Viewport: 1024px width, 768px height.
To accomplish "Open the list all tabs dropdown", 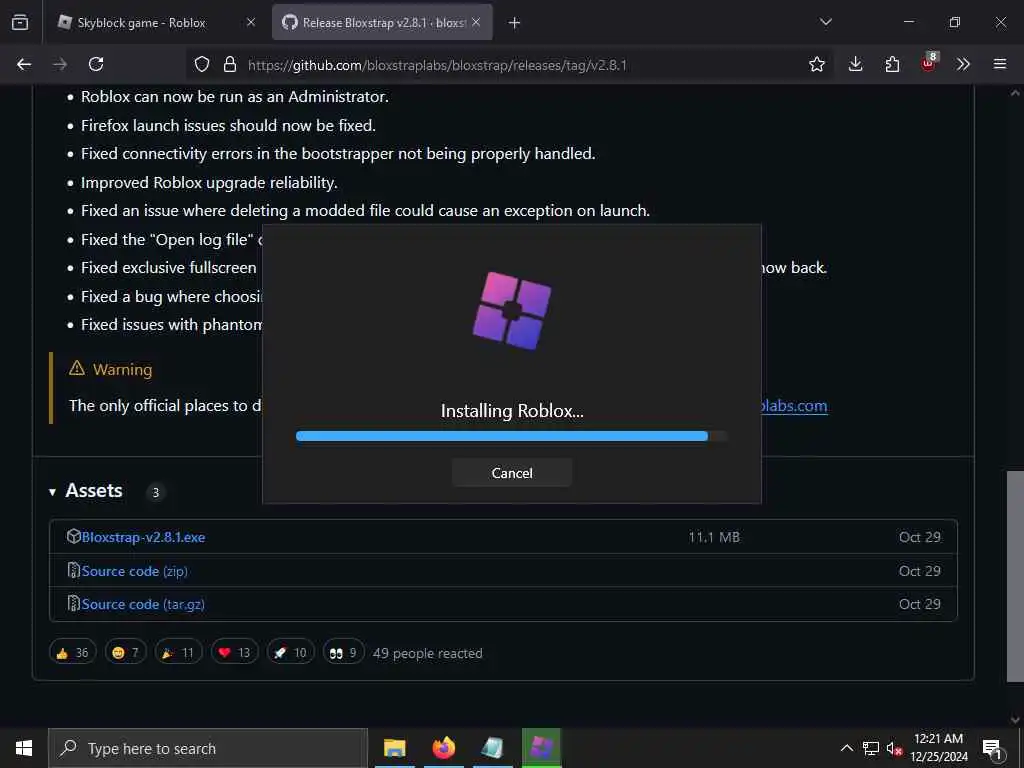I will [x=826, y=22].
